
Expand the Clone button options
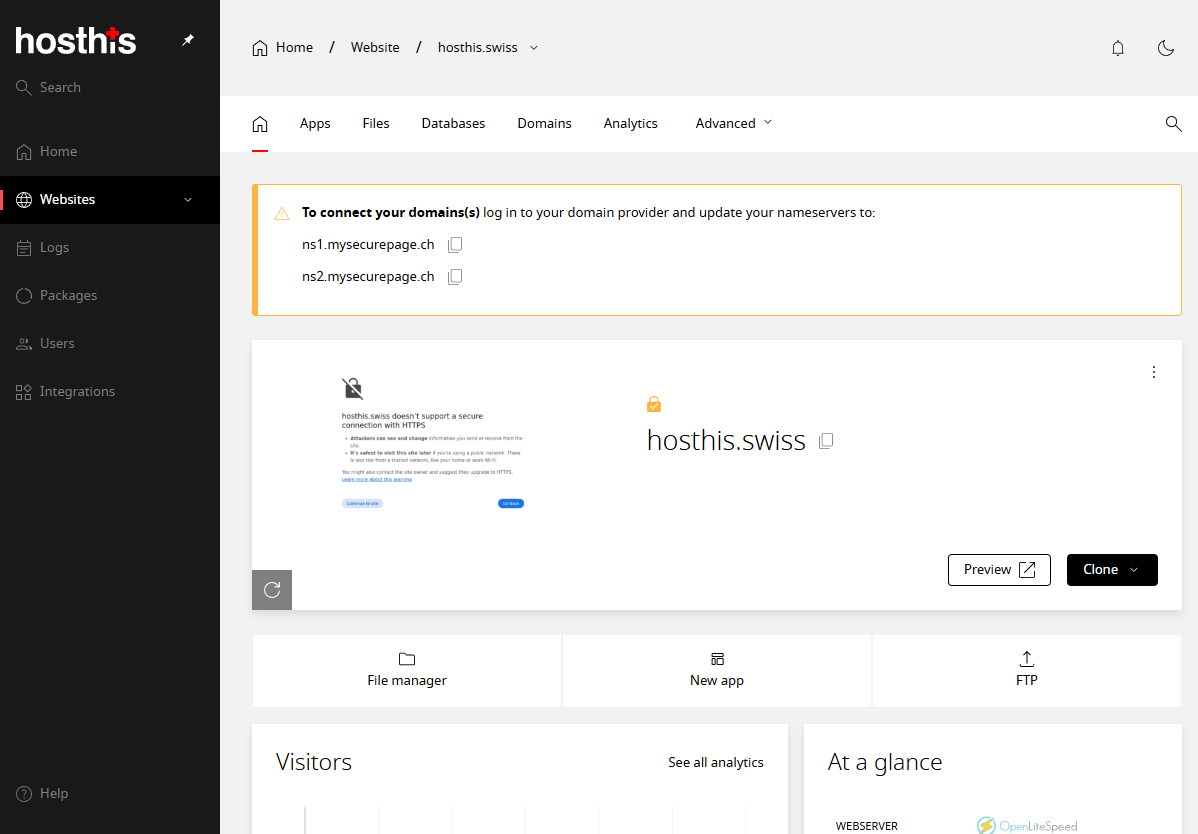pos(1133,569)
